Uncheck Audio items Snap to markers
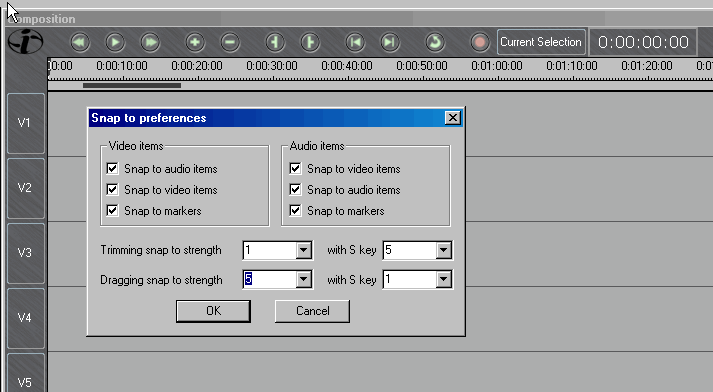This screenshot has height=392, width=713. click(295, 211)
